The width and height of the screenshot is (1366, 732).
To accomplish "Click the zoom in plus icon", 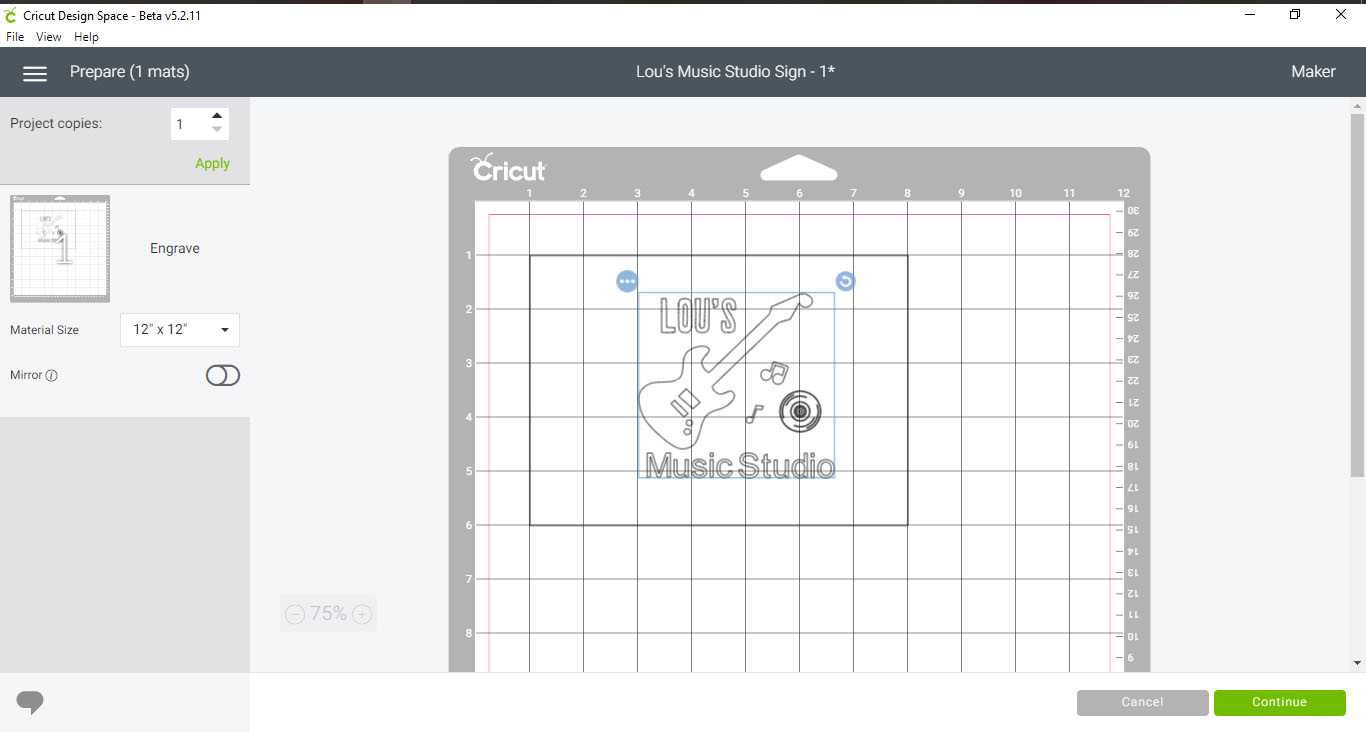I will pos(362,614).
